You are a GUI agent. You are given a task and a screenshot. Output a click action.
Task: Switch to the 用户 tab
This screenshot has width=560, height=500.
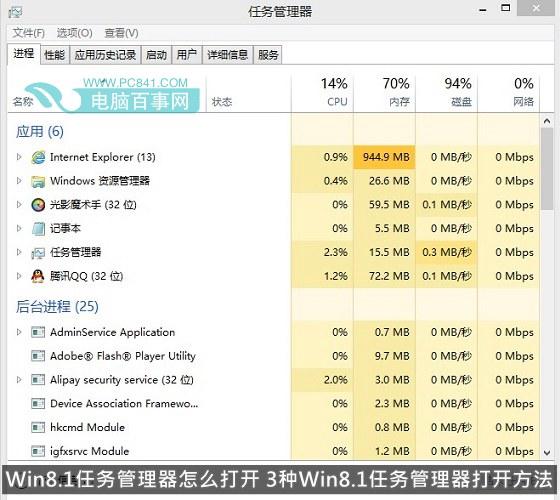click(x=187, y=55)
